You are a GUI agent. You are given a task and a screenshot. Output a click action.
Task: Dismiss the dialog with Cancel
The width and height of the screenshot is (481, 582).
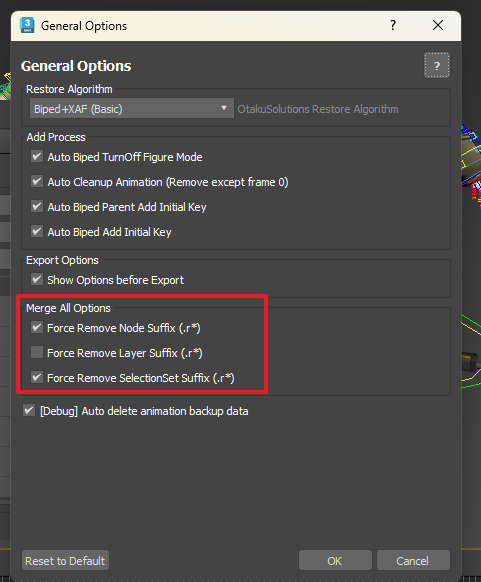(x=413, y=560)
